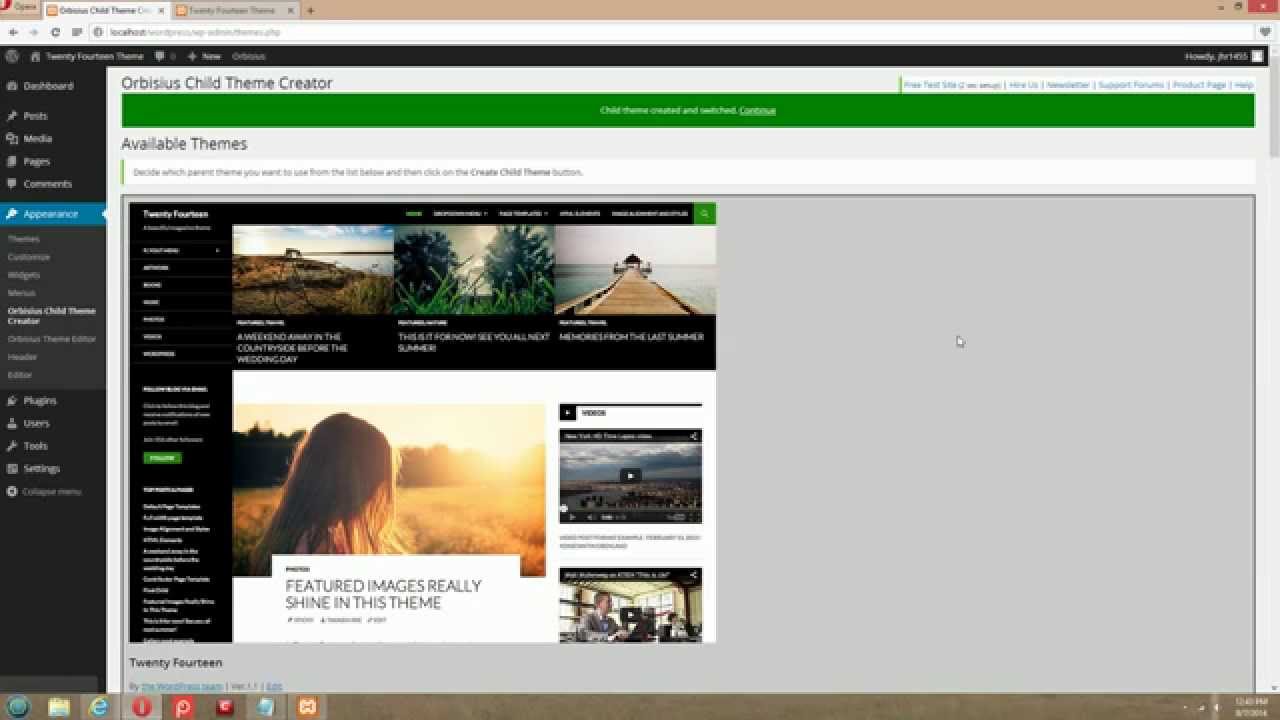
Task: Click the Media library icon
Action: [12, 139]
